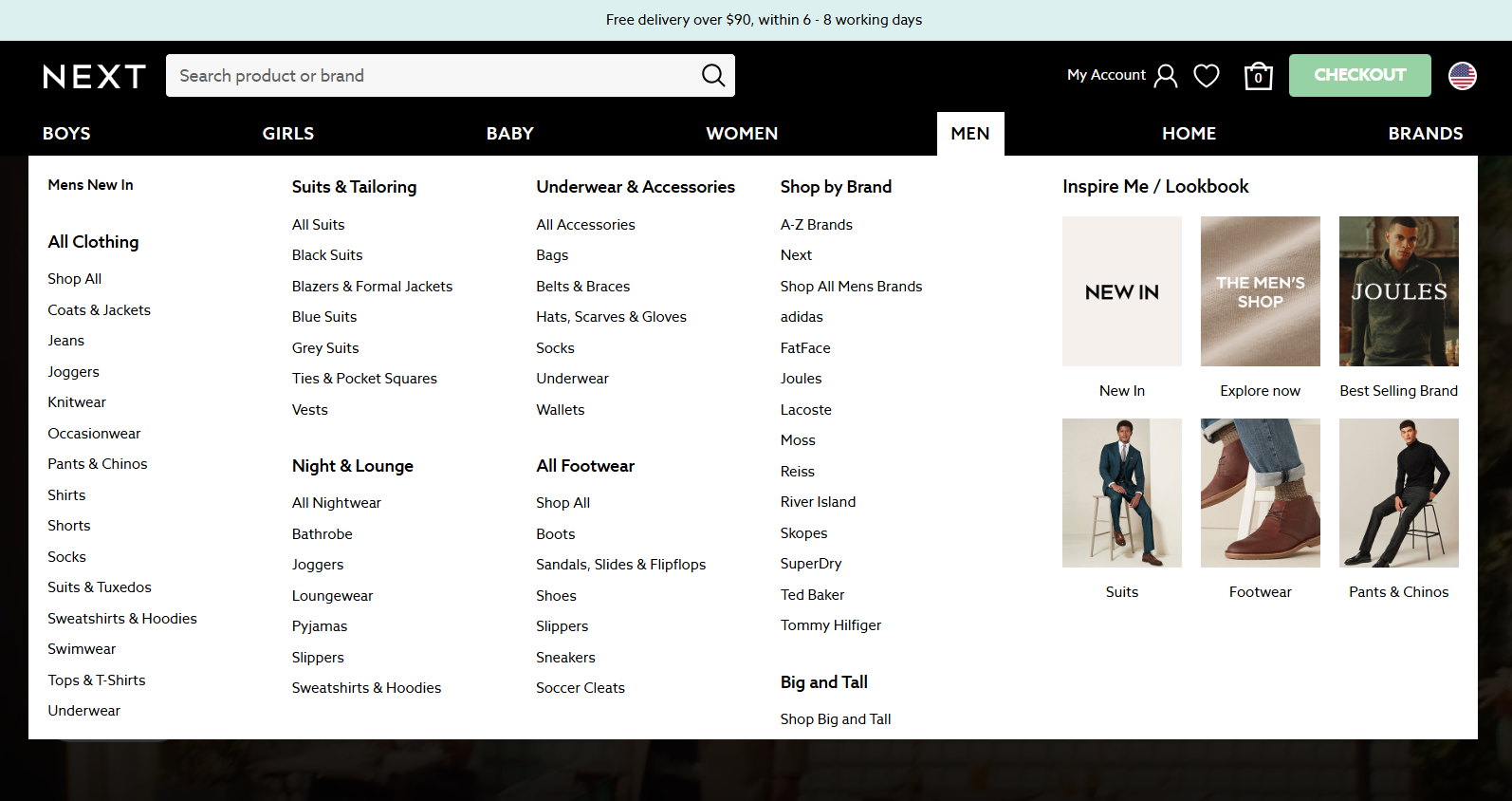
Task: Click the search magnifier icon
Action: tap(713, 75)
